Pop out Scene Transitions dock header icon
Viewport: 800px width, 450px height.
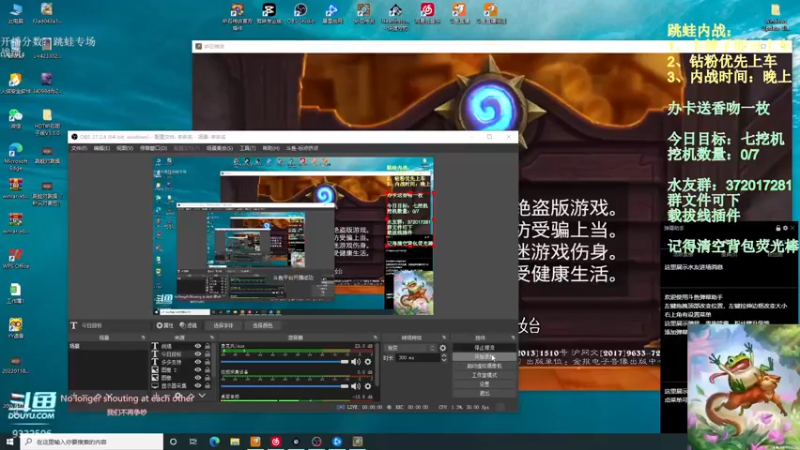tap(444, 338)
